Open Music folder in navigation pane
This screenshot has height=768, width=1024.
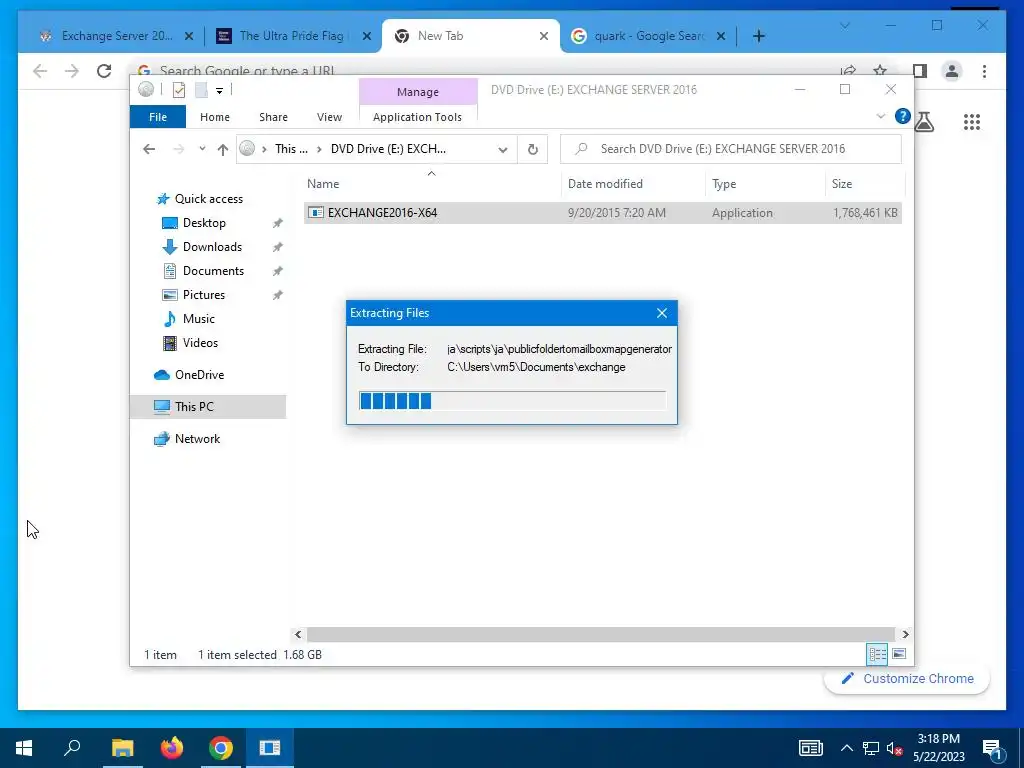point(199,319)
